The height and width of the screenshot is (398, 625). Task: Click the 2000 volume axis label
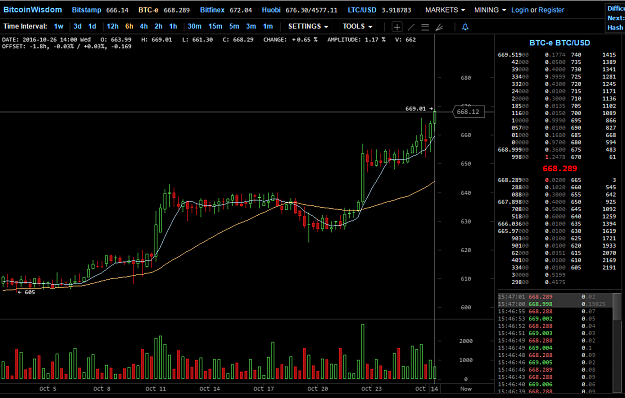tap(466, 341)
